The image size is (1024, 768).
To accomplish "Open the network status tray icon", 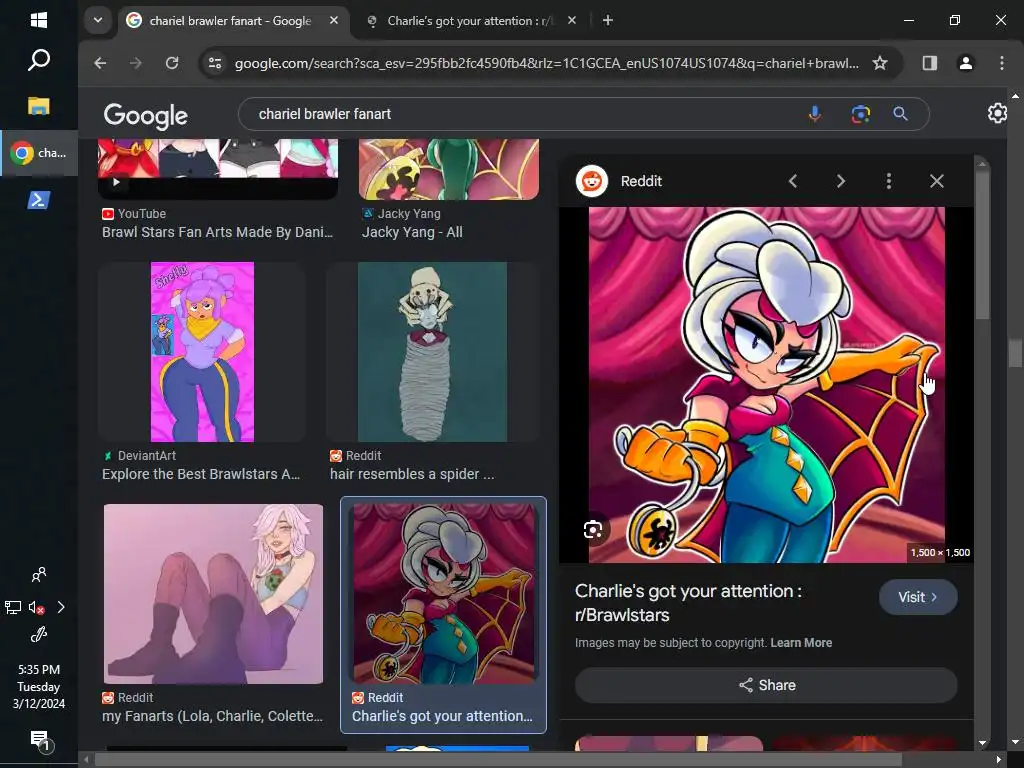I will pos(13,608).
